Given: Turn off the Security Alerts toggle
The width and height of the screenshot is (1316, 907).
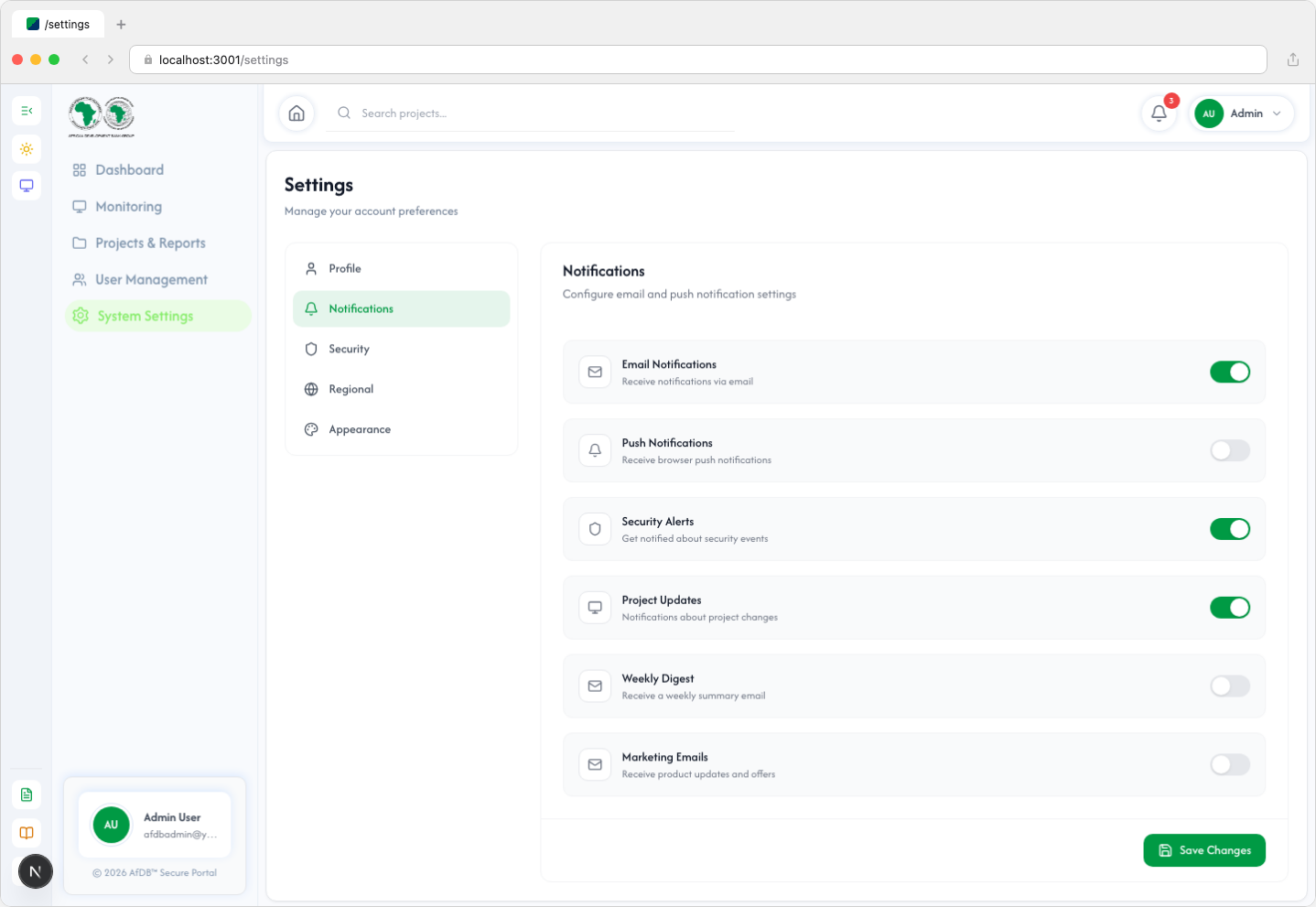Looking at the screenshot, I should click(x=1230, y=529).
